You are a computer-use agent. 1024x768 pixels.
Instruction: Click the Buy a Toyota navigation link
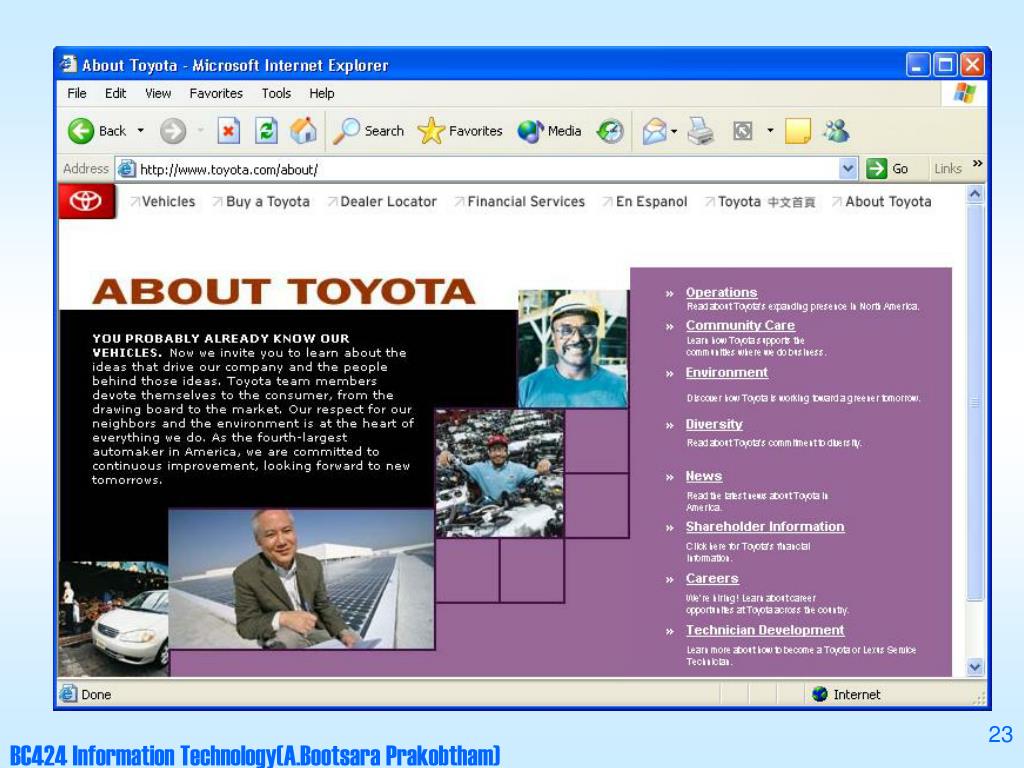268,202
